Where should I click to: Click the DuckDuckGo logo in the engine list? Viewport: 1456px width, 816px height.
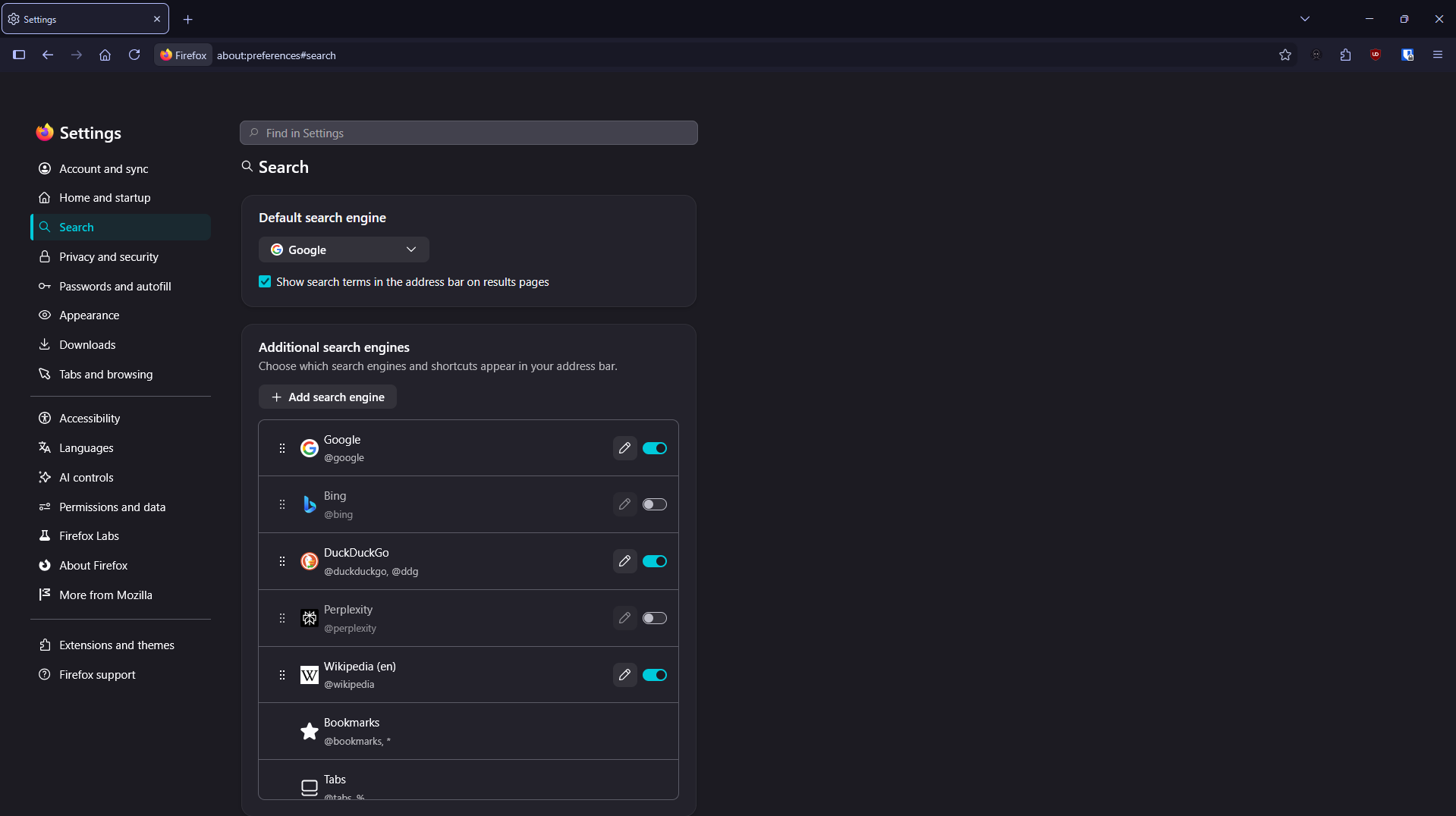(x=310, y=561)
